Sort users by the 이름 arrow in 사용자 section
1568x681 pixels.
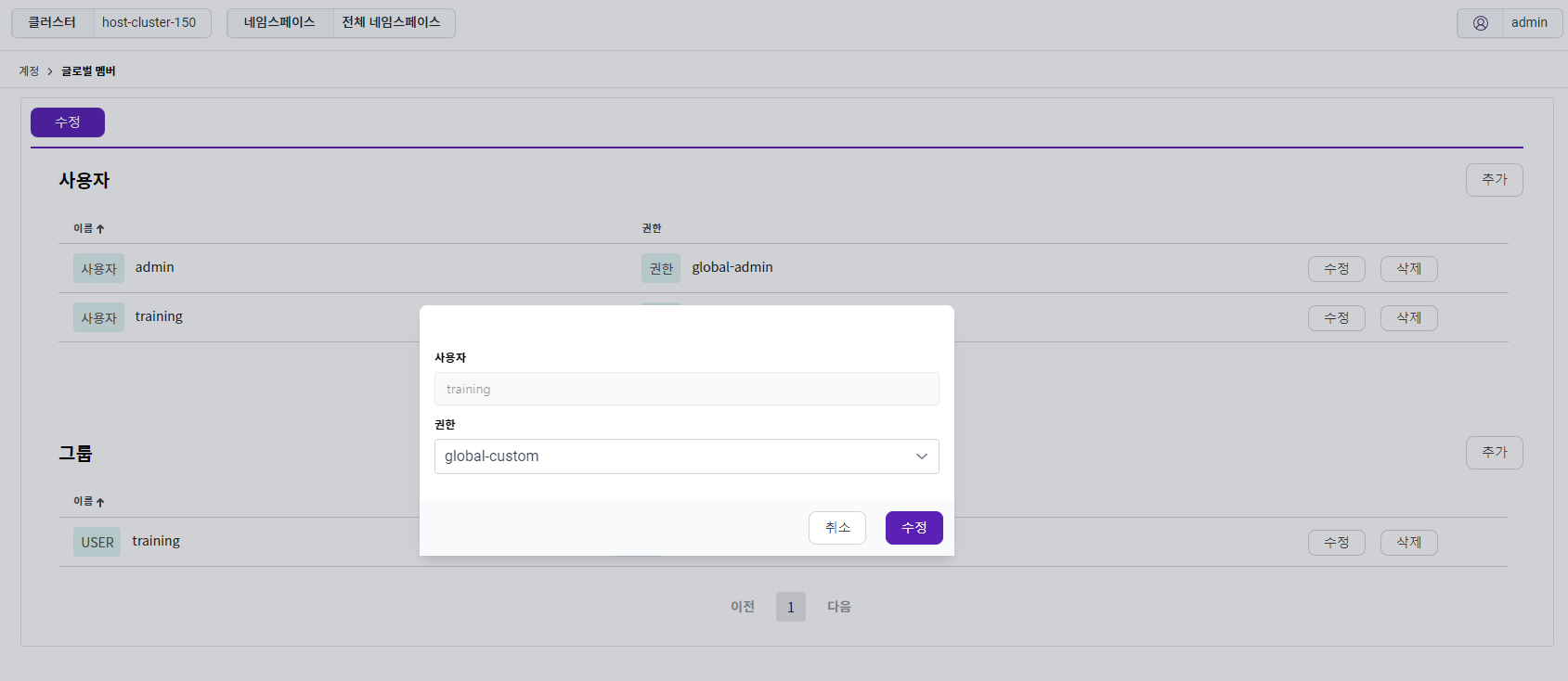100,229
